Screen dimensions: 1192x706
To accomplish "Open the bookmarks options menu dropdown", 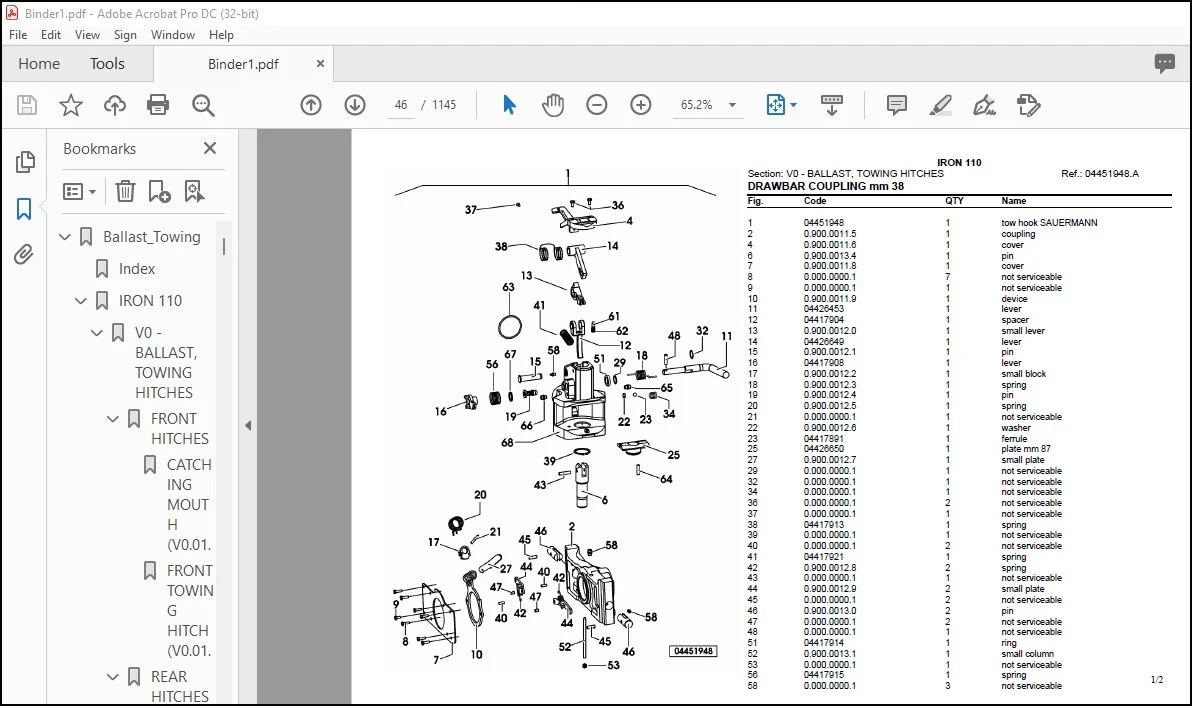I will [x=79, y=192].
